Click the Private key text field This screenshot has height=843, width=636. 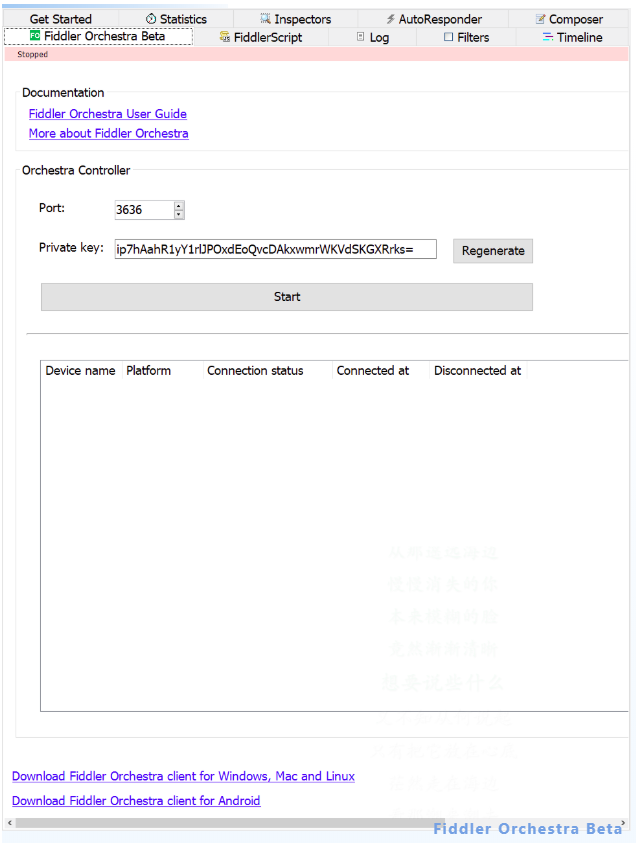[x=275, y=249]
